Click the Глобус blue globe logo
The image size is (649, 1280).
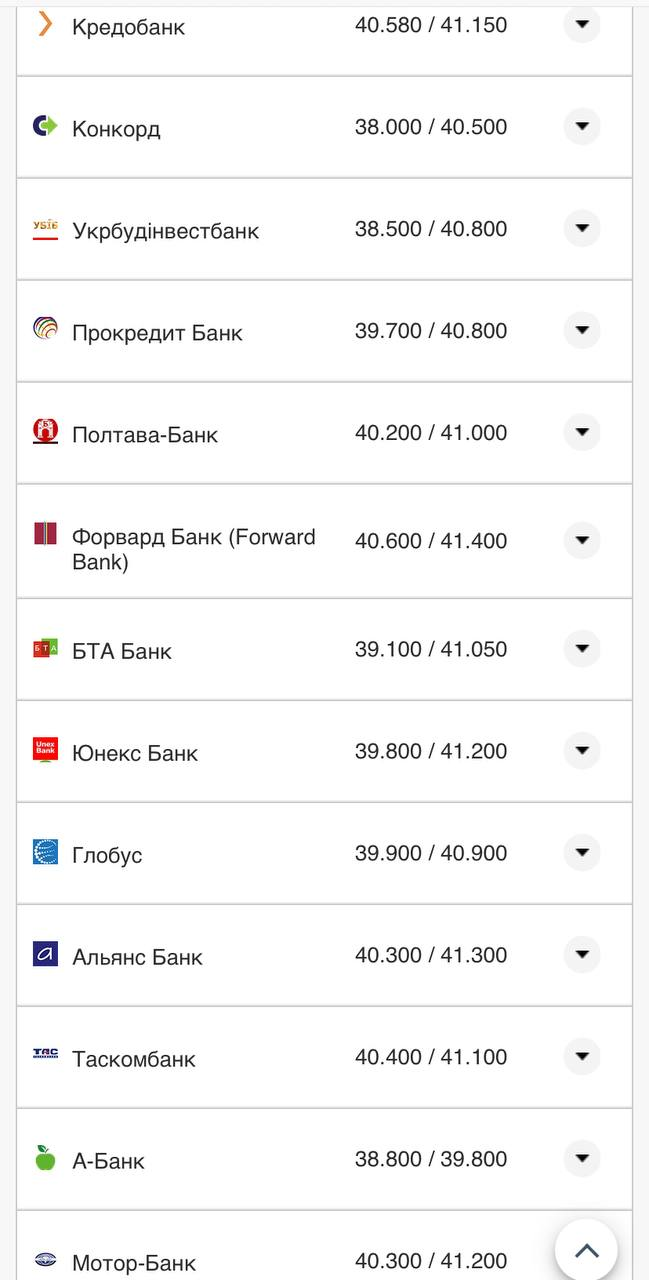[45, 852]
